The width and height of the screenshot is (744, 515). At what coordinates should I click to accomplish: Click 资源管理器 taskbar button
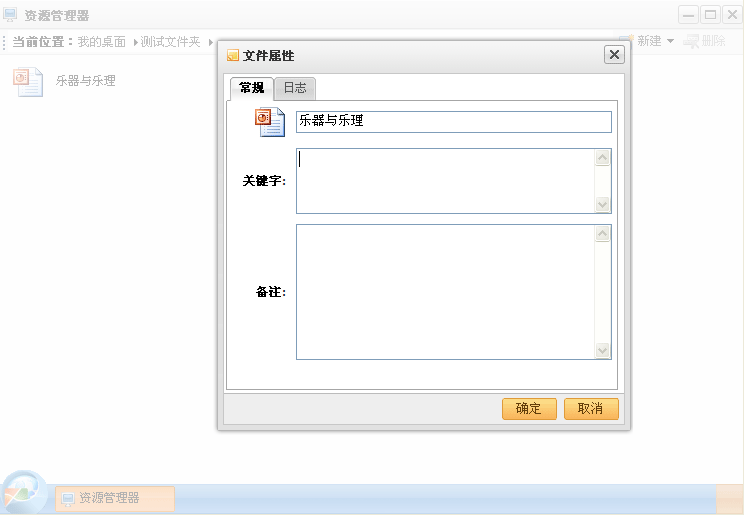[115, 498]
